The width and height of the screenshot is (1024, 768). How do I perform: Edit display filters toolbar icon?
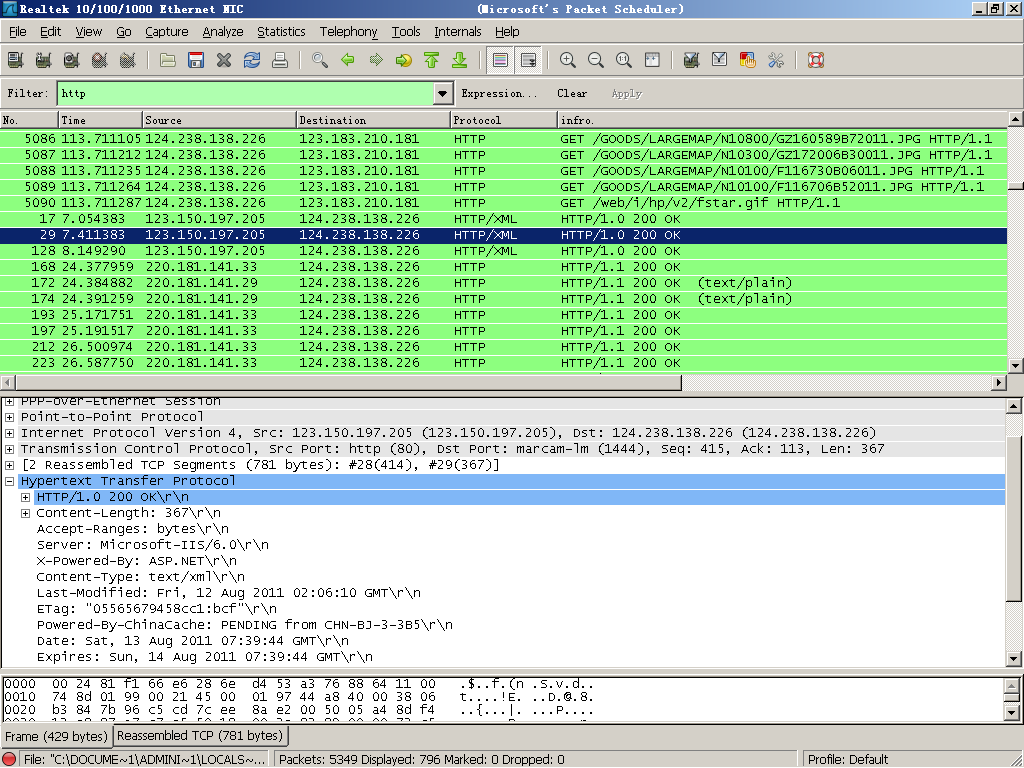pyautogui.click(x=720, y=60)
